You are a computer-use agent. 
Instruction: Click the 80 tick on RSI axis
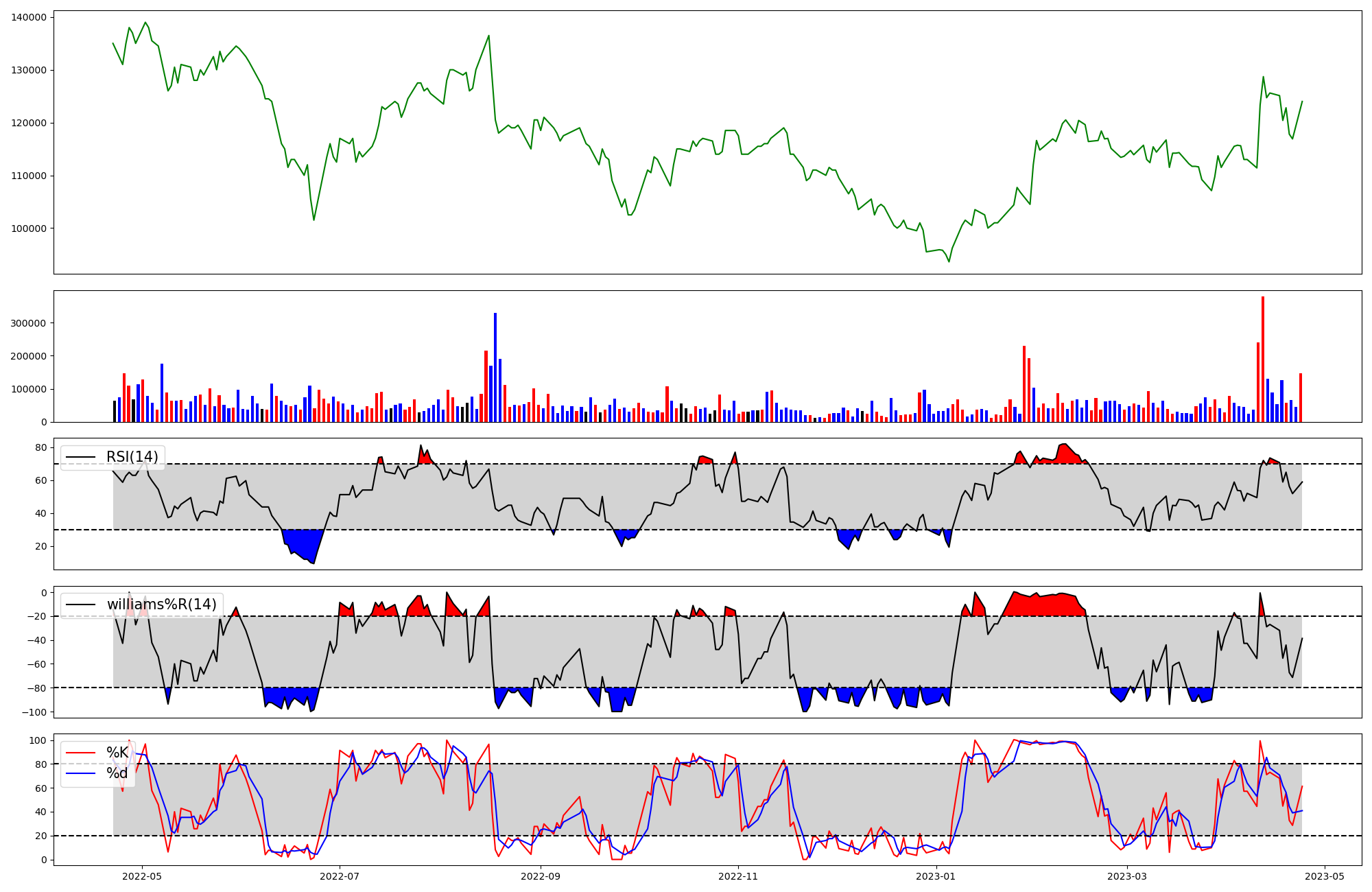coord(41,448)
